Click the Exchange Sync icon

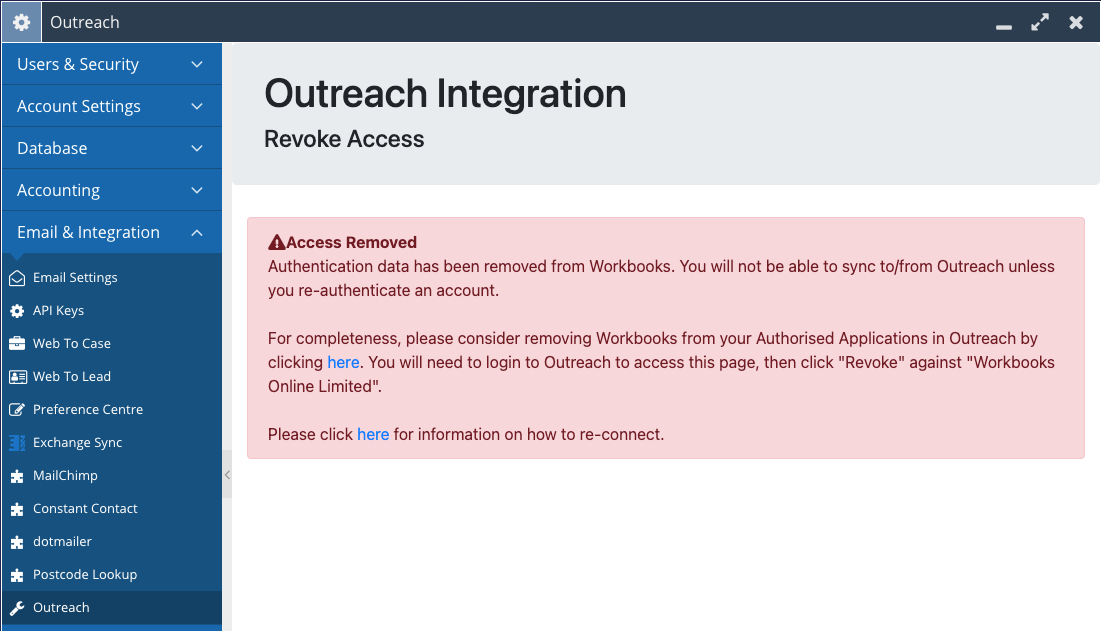pyautogui.click(x=17, y=443)
